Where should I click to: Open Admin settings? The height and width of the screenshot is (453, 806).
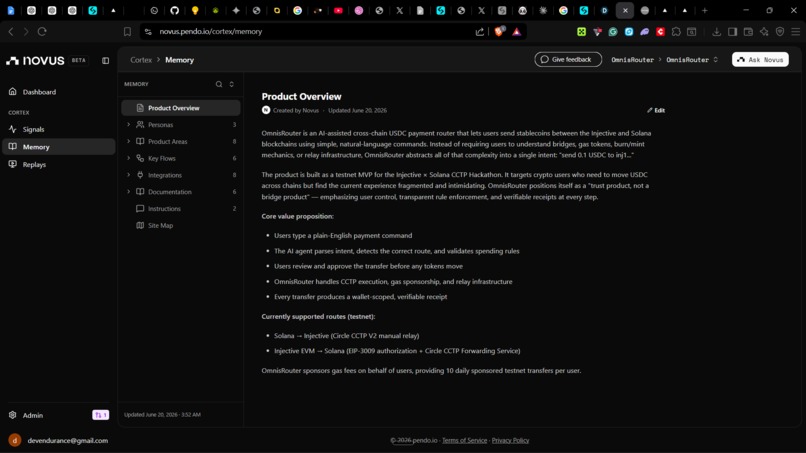click(x=32, y=415)
